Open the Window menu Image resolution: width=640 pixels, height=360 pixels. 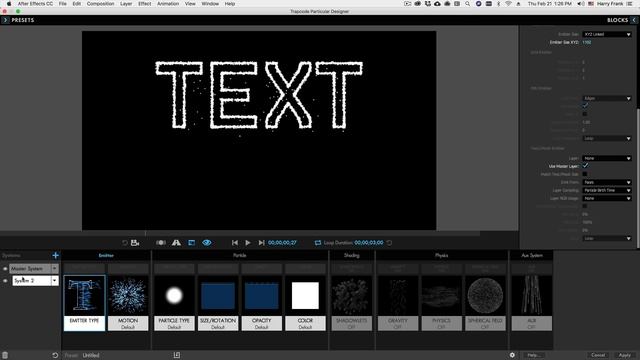coord(210,4)
